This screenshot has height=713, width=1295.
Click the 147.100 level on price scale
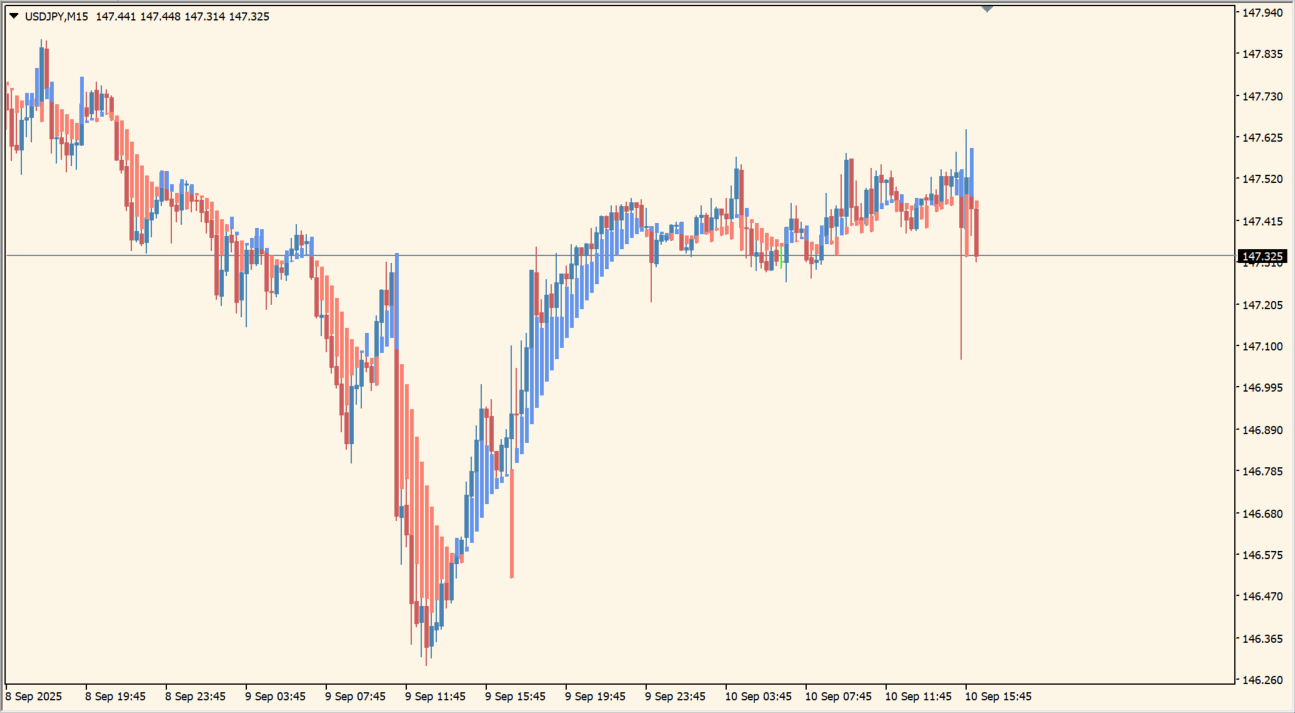click(1261, 346)
